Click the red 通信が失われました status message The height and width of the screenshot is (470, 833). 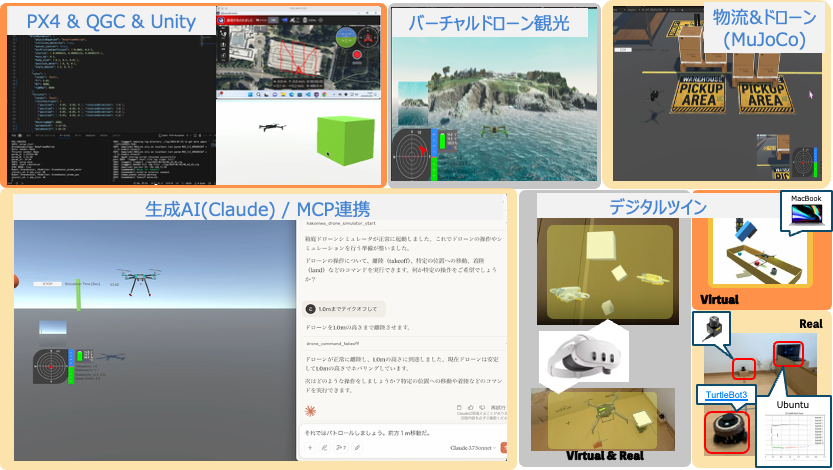pyautogui.click(x=240, y=20)
